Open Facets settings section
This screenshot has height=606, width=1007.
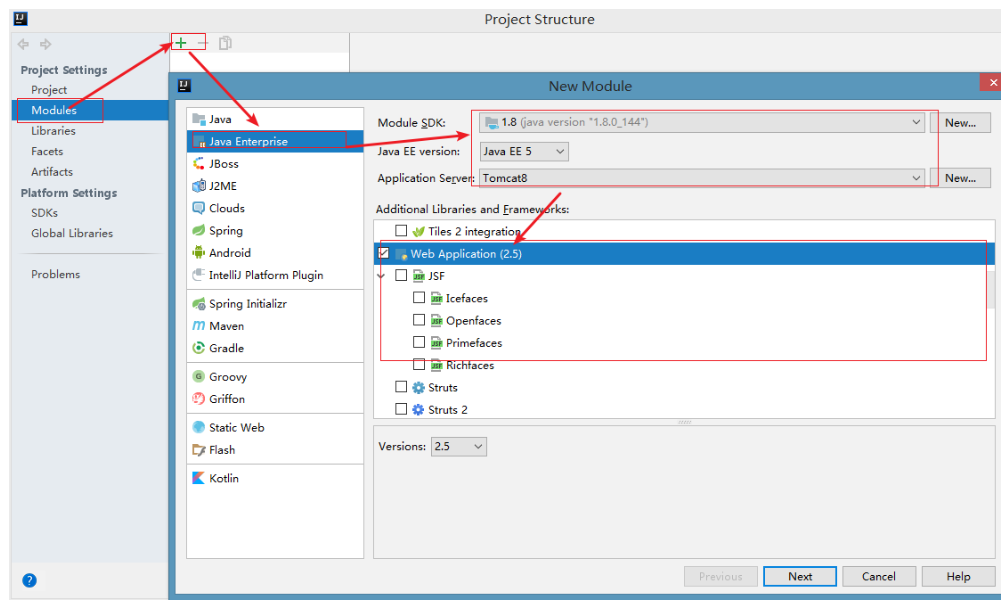(47, 152)
